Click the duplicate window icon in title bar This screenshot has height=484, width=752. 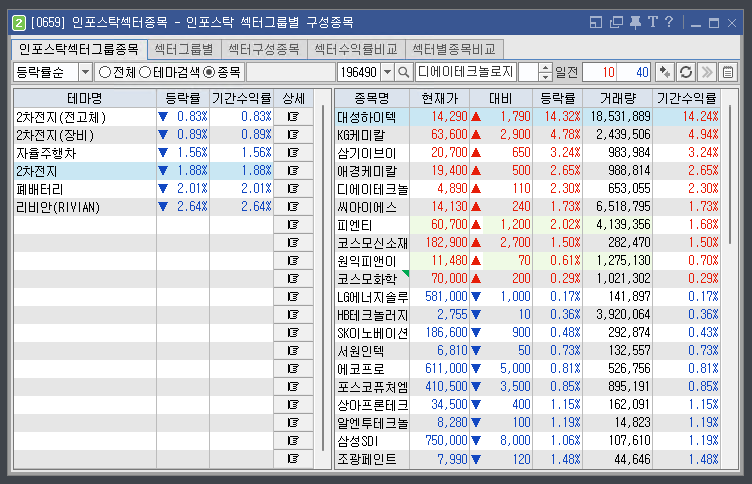coord(616,22)
